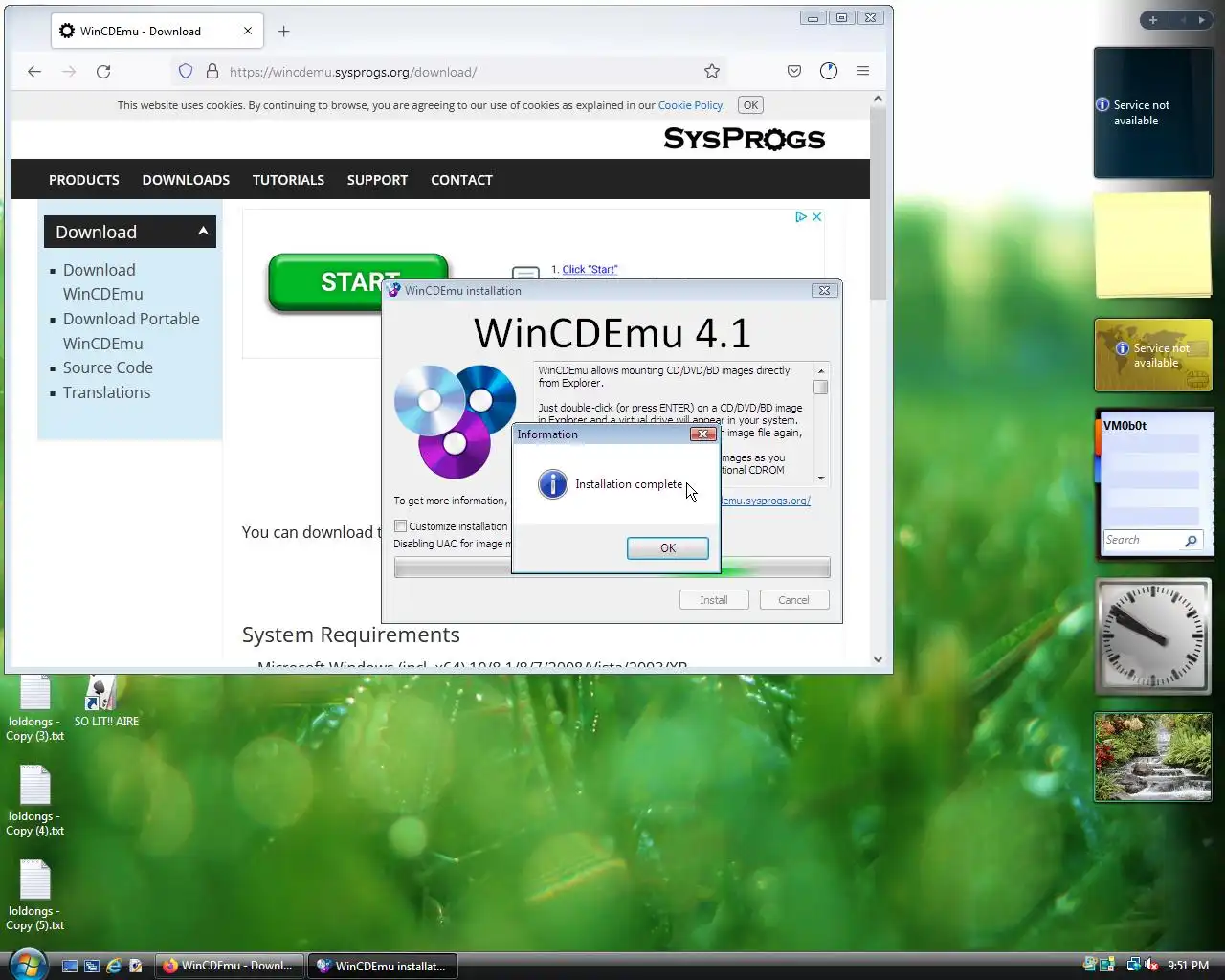This screenshot has height=980, width=1225.
Task: Switch to WinCDEmu - Download taskbar button
Action: point(230,966)
